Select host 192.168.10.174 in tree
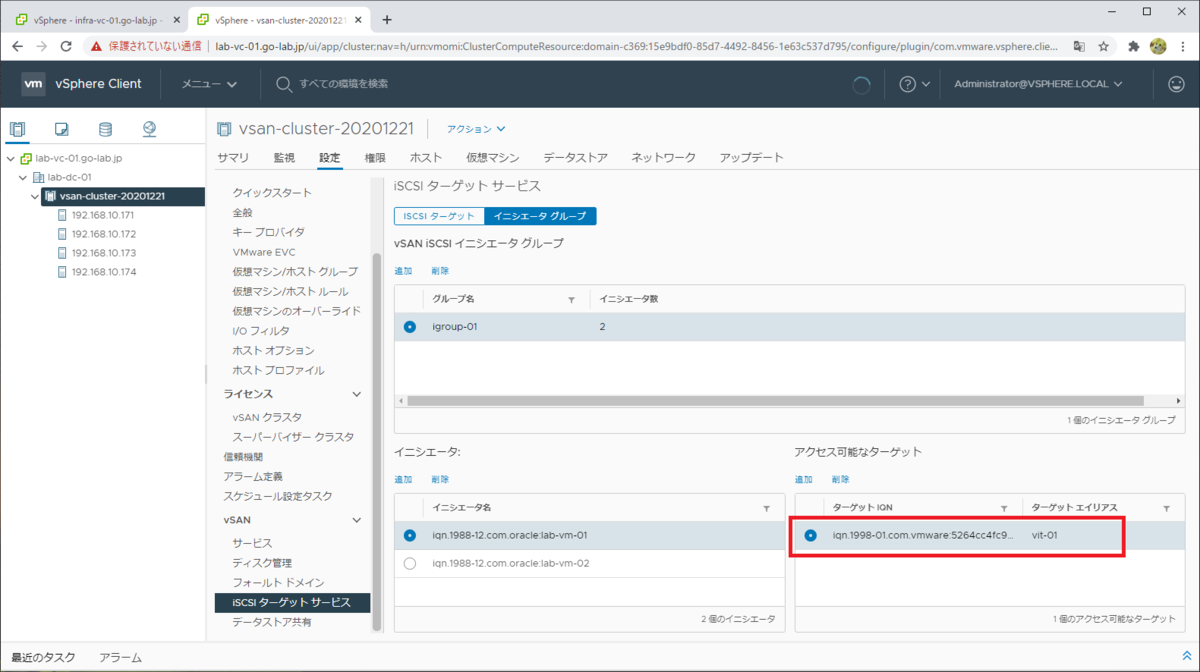The image size is (1200, 672). coord(103,272)
